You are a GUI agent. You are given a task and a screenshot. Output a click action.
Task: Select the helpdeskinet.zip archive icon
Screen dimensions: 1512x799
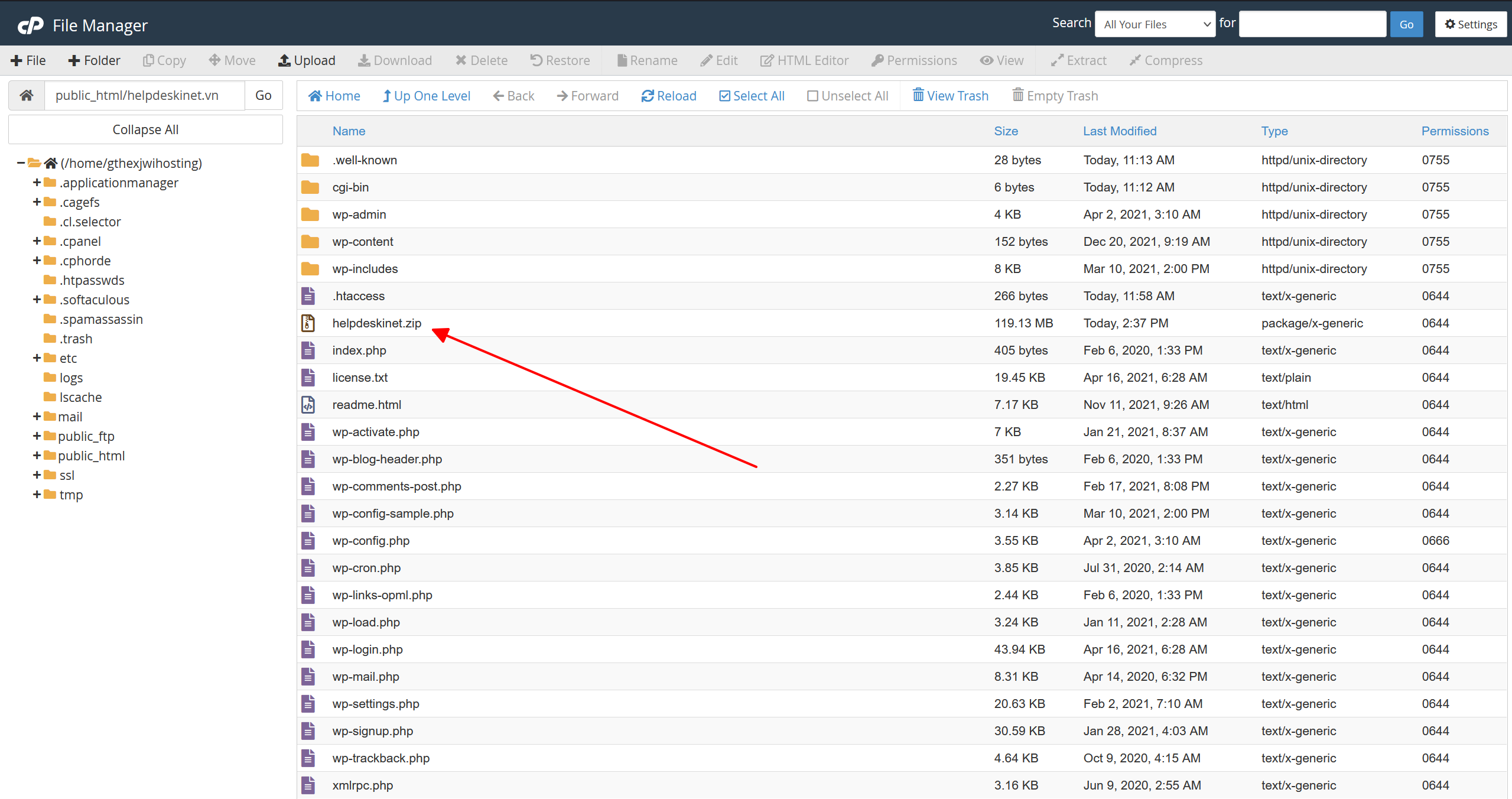pyautogui.click(x=308, y=323)
